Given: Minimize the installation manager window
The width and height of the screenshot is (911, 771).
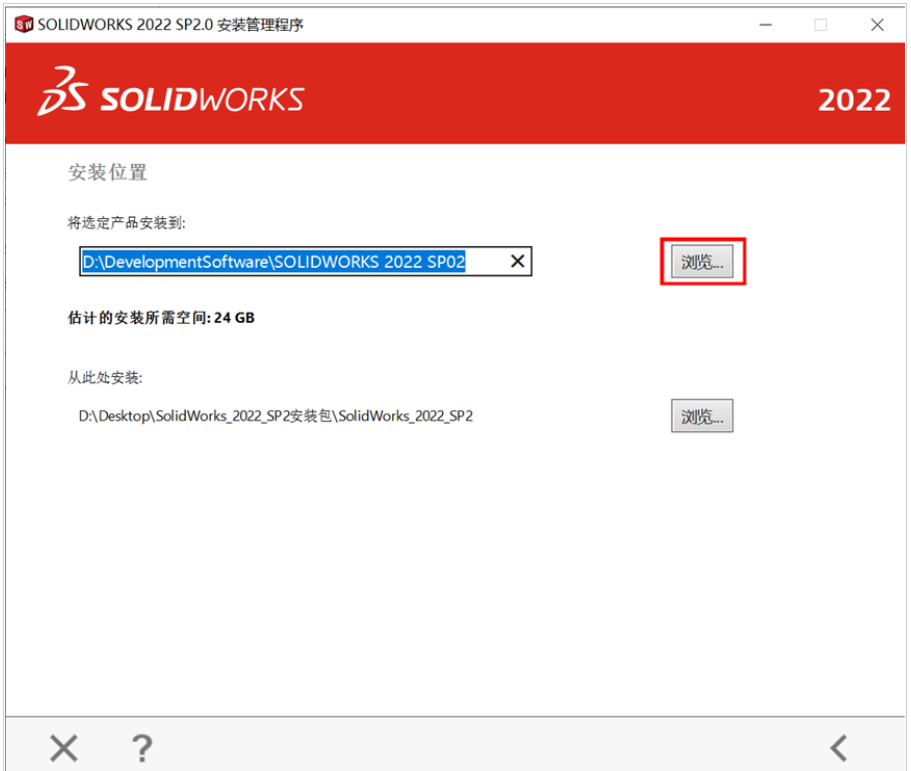Looking at the screenshot, I should (766, 24).
